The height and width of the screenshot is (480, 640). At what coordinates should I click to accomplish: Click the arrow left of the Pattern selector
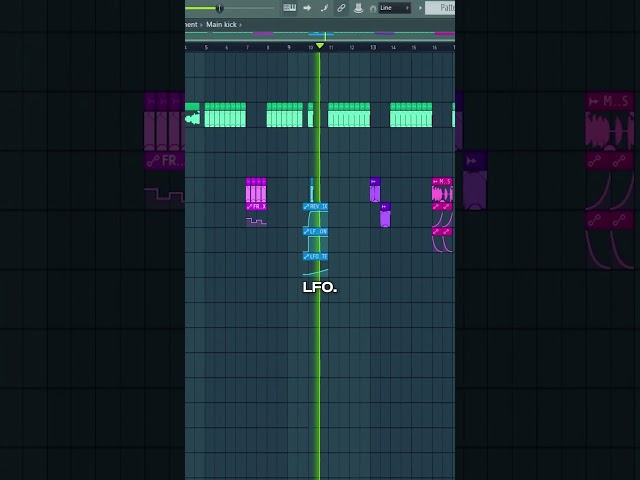420,8
